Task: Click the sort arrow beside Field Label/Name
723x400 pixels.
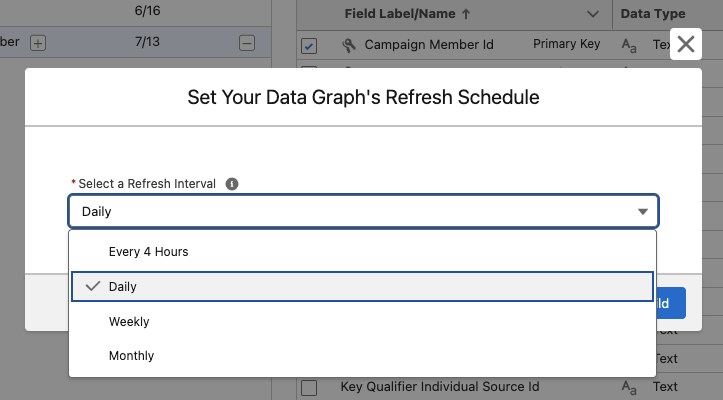Action: click(466, 14)
